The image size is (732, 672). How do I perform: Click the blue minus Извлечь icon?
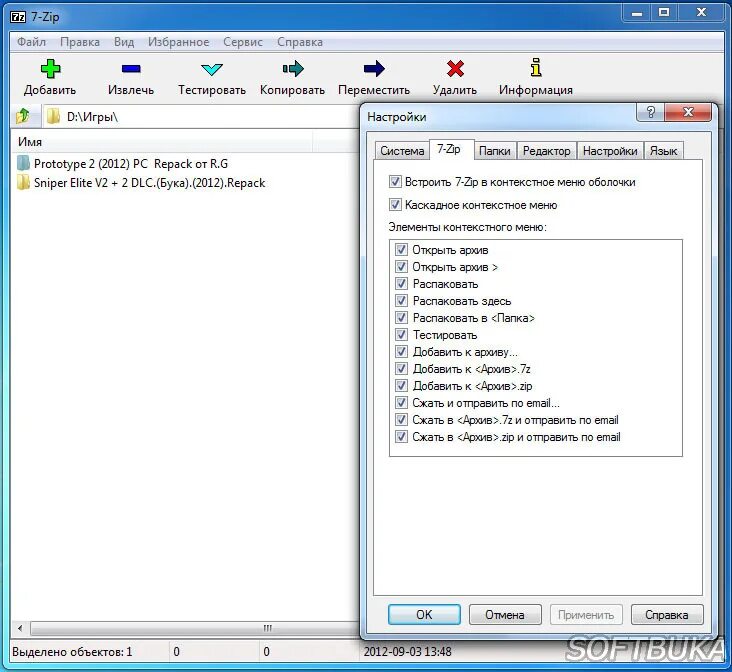point(131,69)
